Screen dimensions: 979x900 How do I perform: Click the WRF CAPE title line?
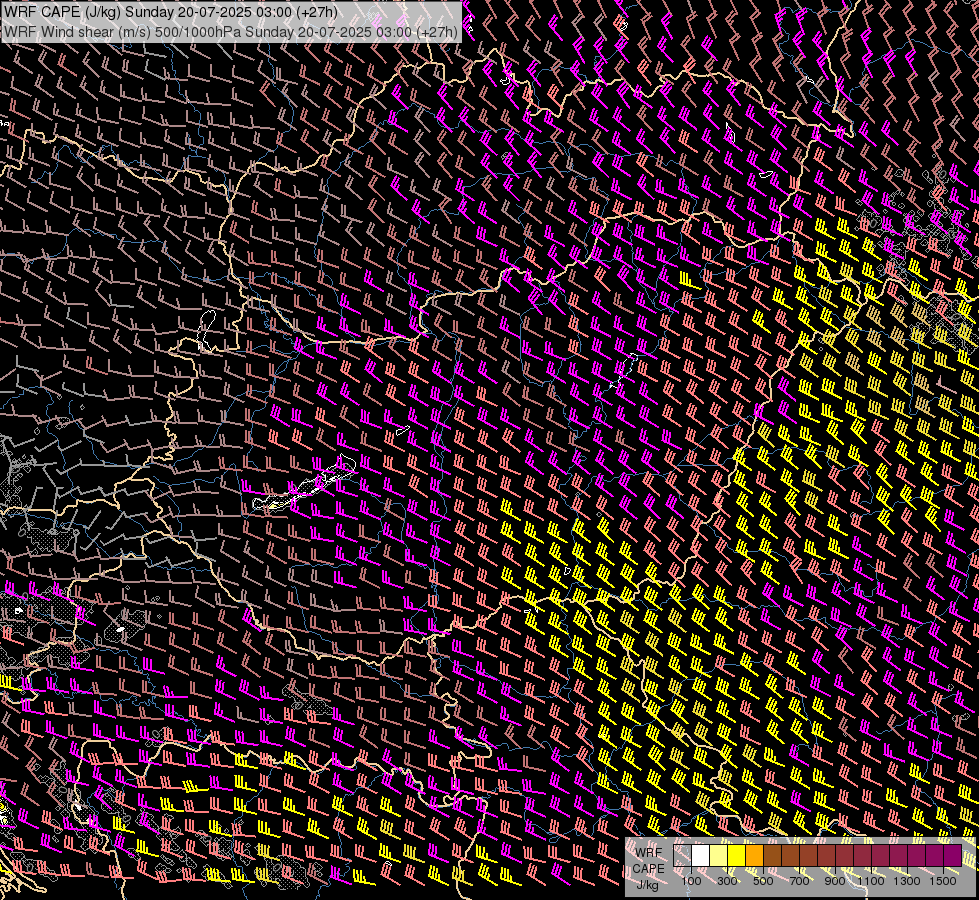[170, 12]
